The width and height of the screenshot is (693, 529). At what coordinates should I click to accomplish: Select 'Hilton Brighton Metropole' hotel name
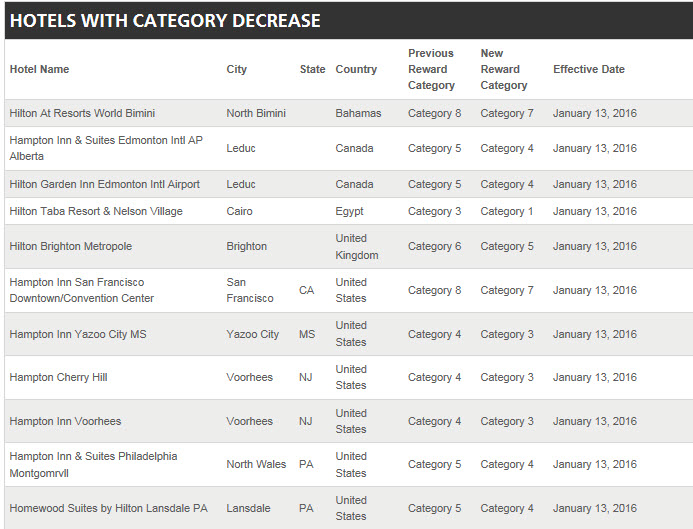coord(71,246)
